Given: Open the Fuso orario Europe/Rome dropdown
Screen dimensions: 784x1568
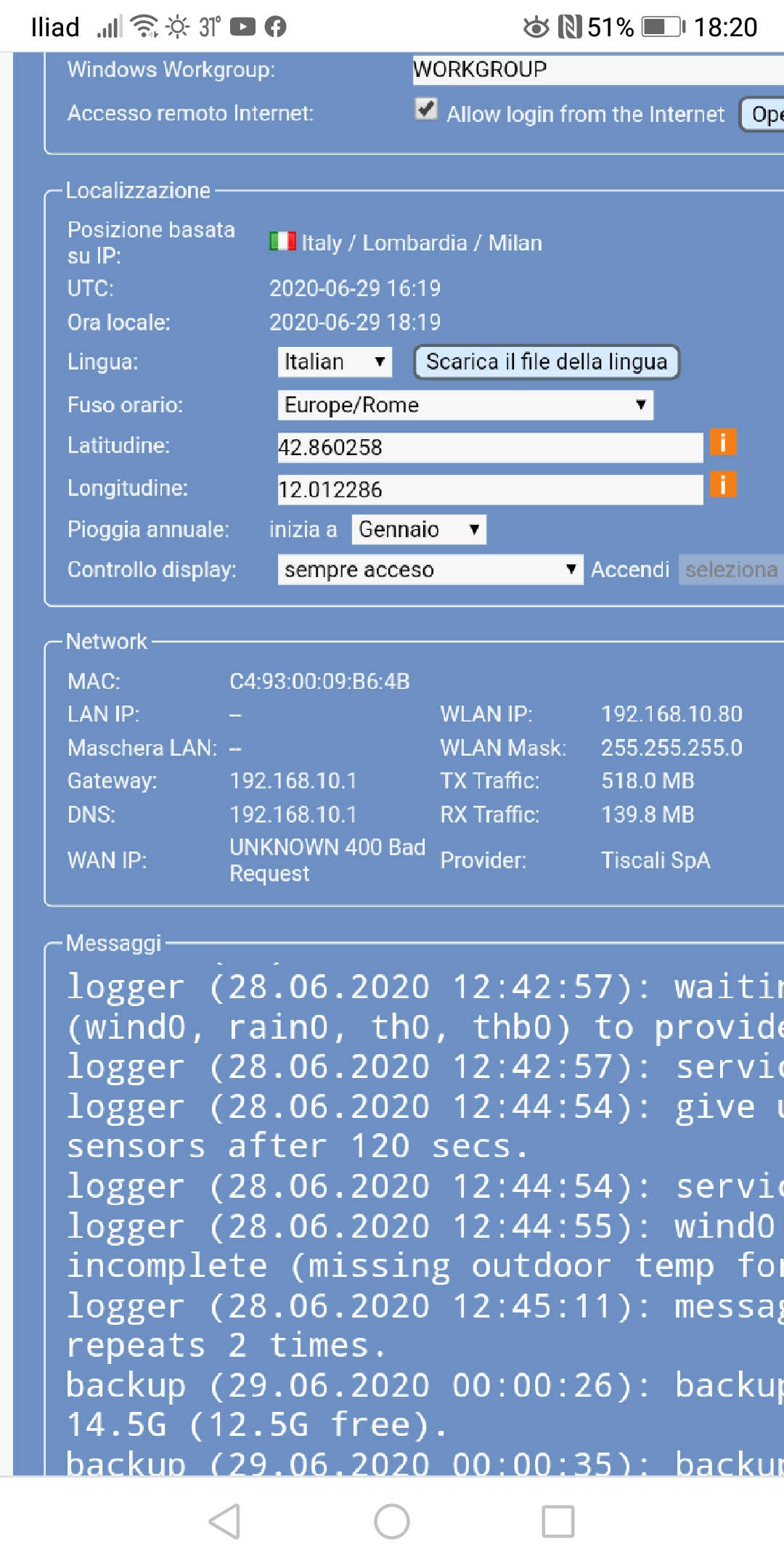Looking at the screenshot, I should tap(465, 405).
